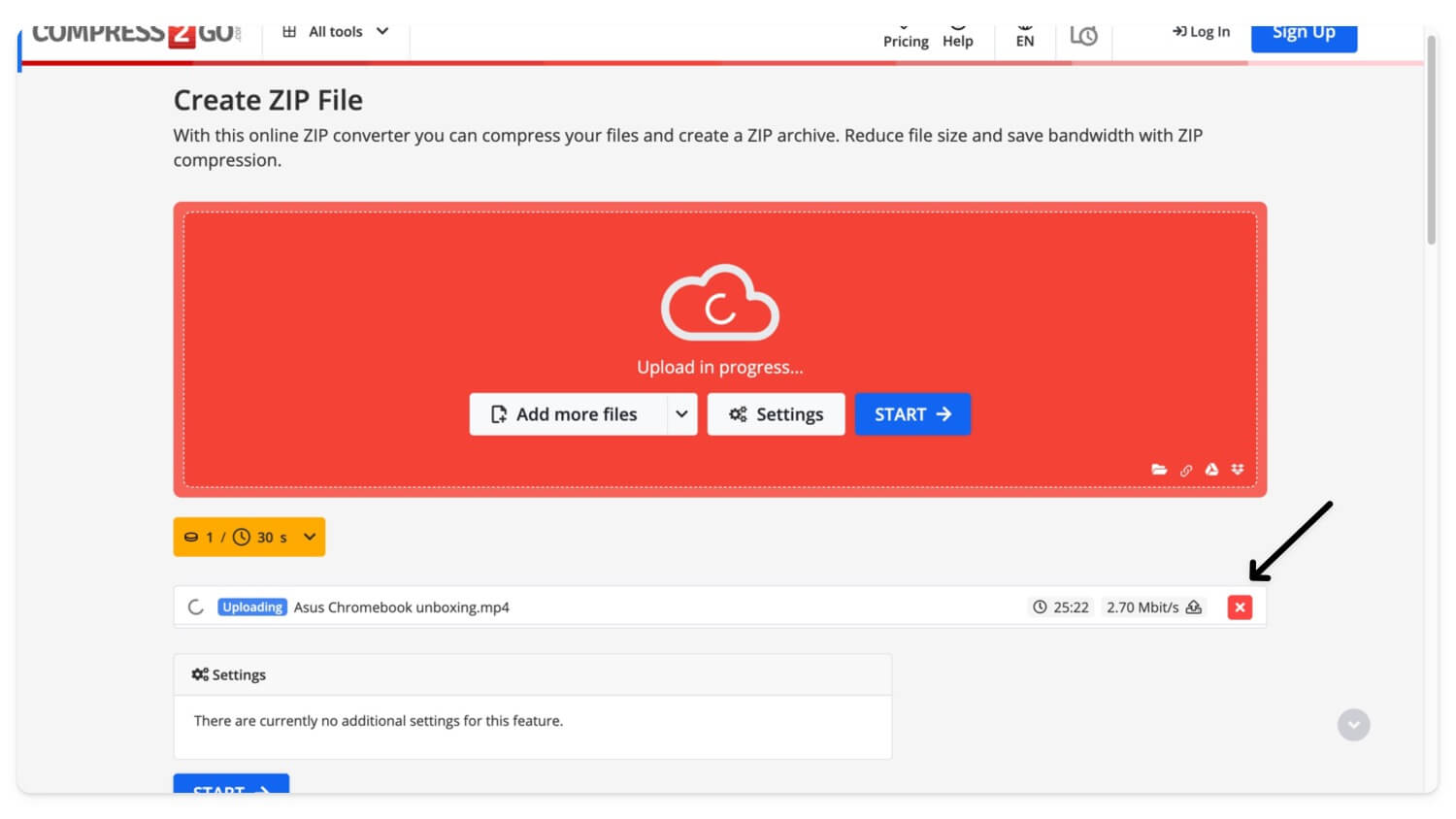
Task: Click the cloud upload icon in dropzone
Action: [x=720, y=303]
